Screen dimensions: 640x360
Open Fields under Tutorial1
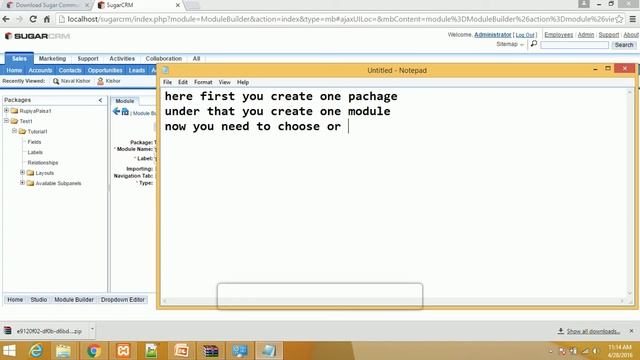pos(34,142)
